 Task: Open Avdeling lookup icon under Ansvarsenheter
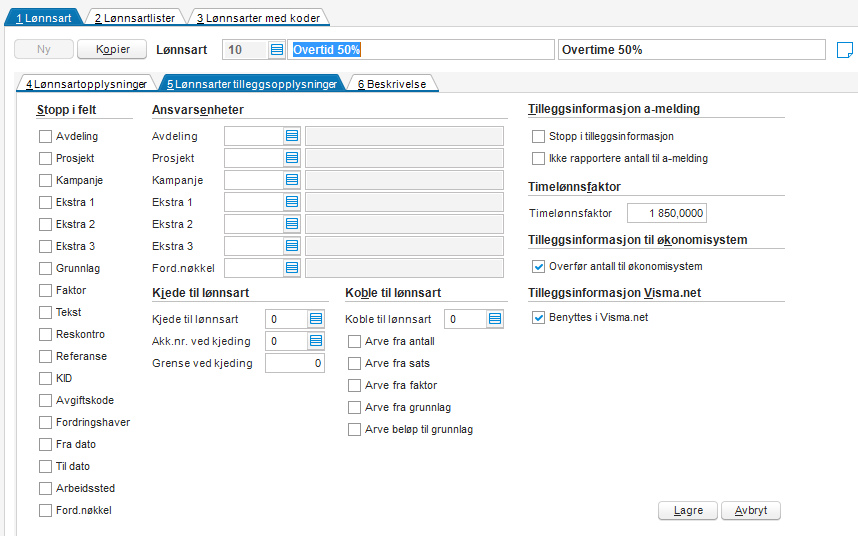(x=292, y=136)
